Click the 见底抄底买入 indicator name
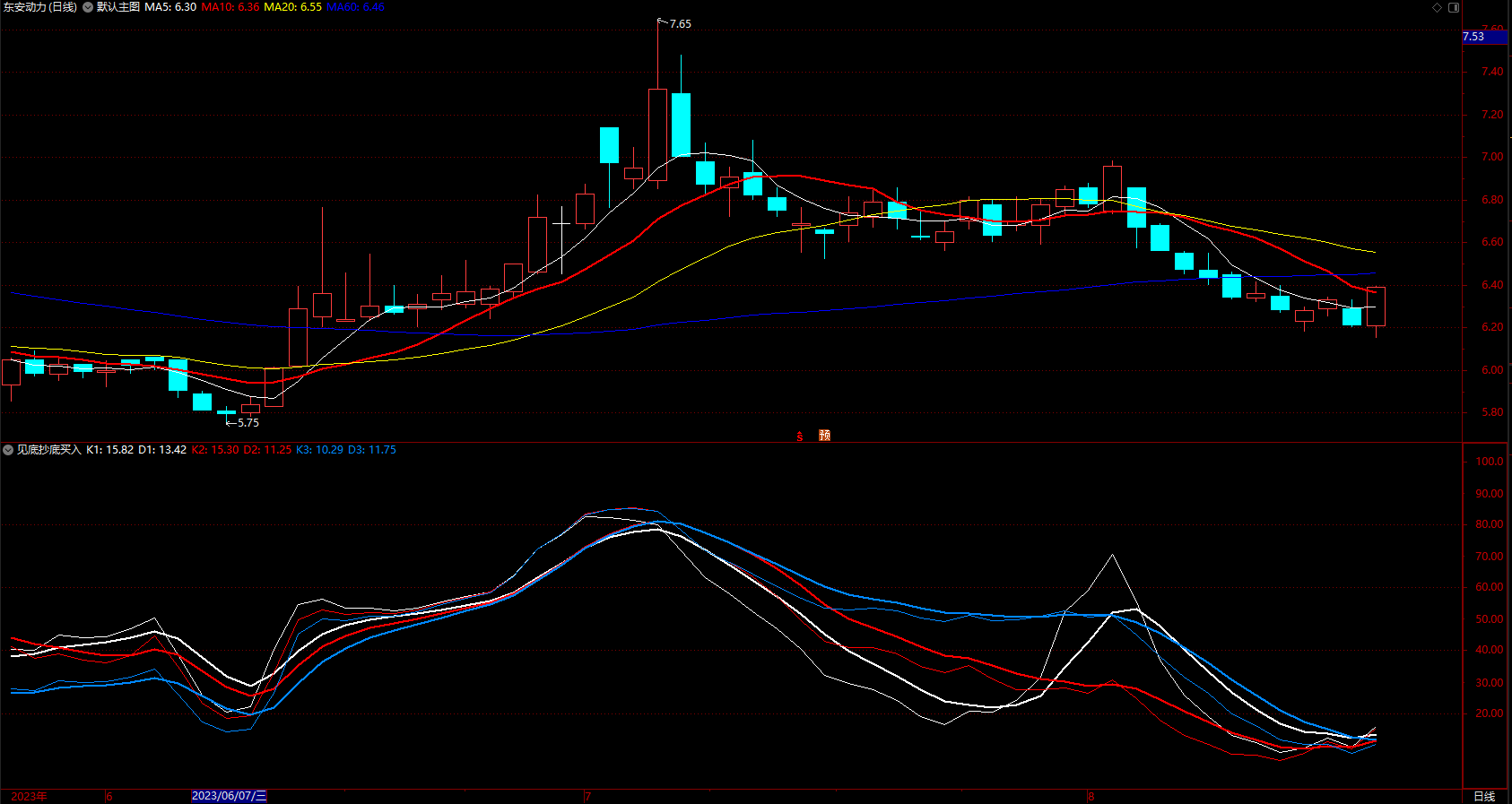 (x=49, y=450)
